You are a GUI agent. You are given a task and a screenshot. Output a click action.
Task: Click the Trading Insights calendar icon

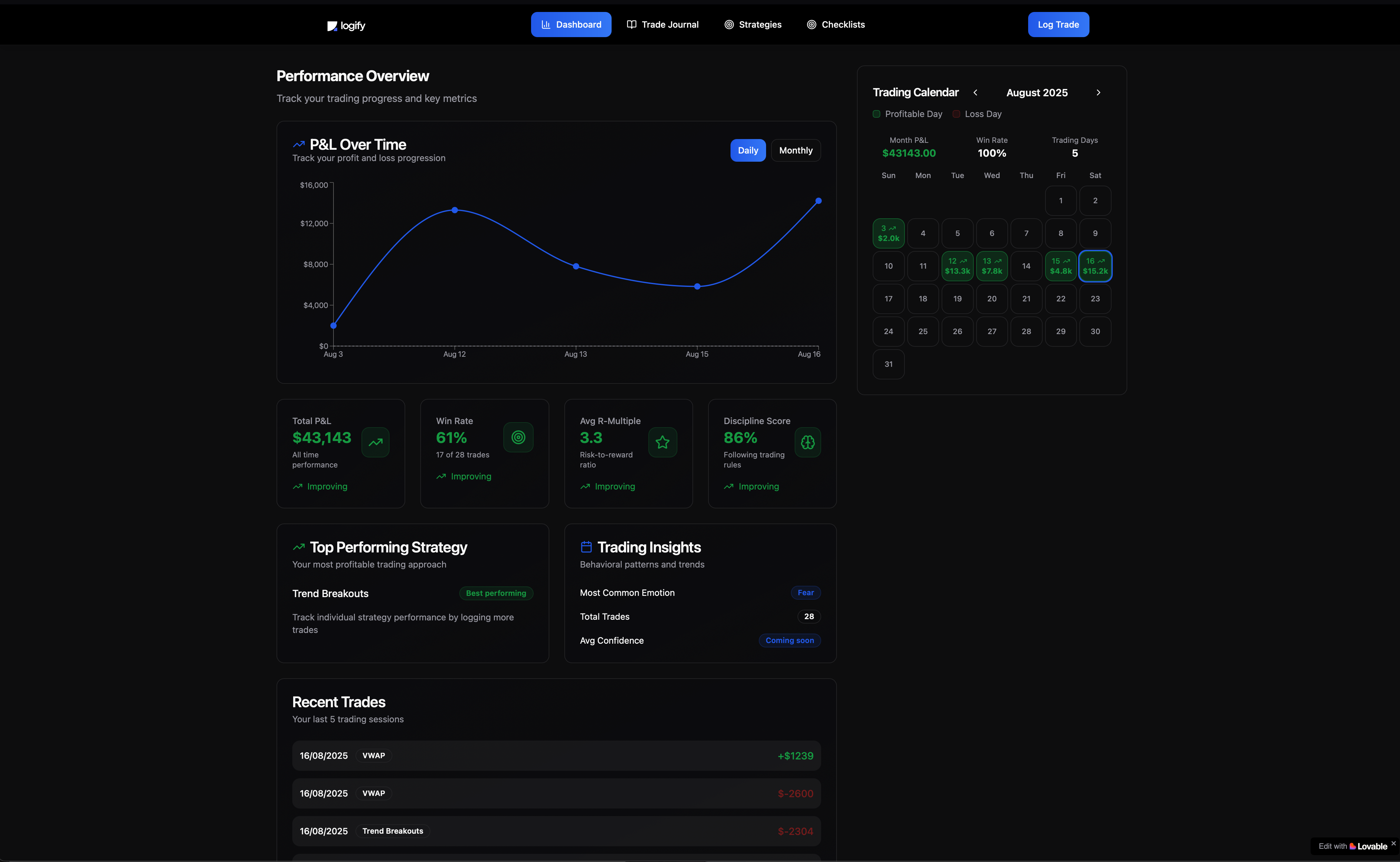pos(586,547)
